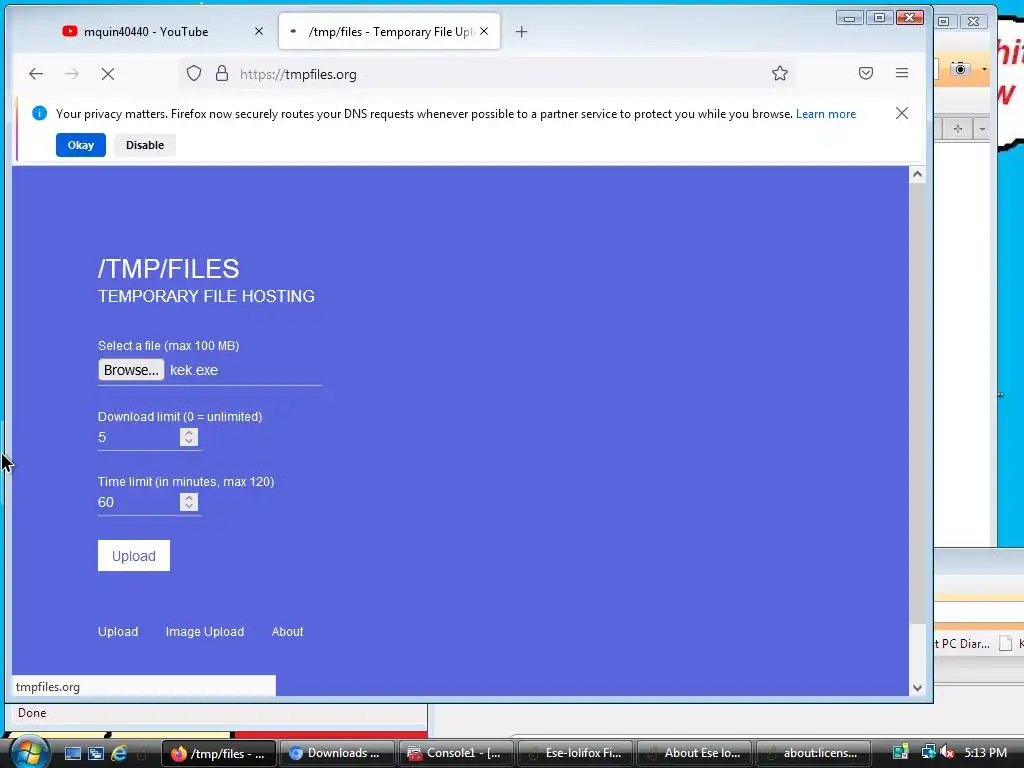Image resolution: width=1024 pixels, height=768 pixels.
Task: Click the /TMP/FILES site heading
Action: coord(168,268)
